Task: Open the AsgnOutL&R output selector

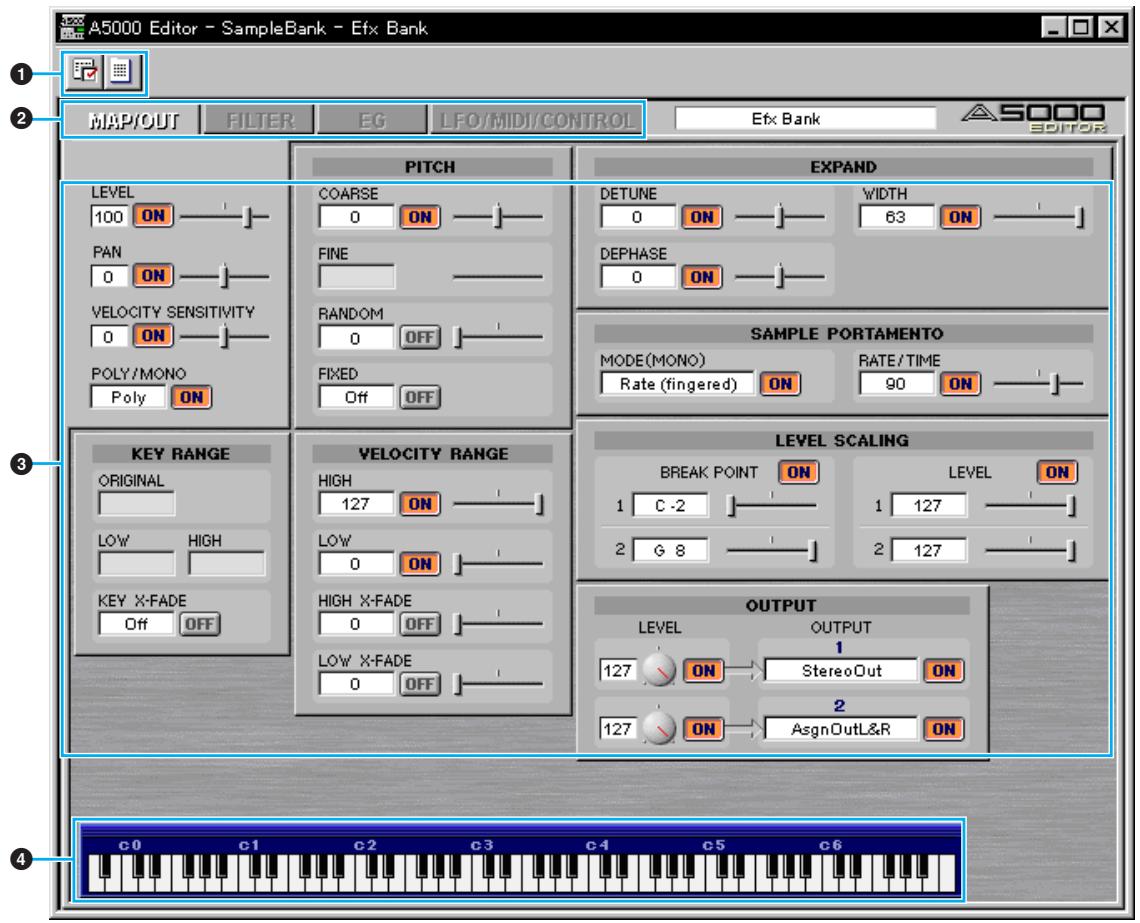Action: (x=841, y=729)
